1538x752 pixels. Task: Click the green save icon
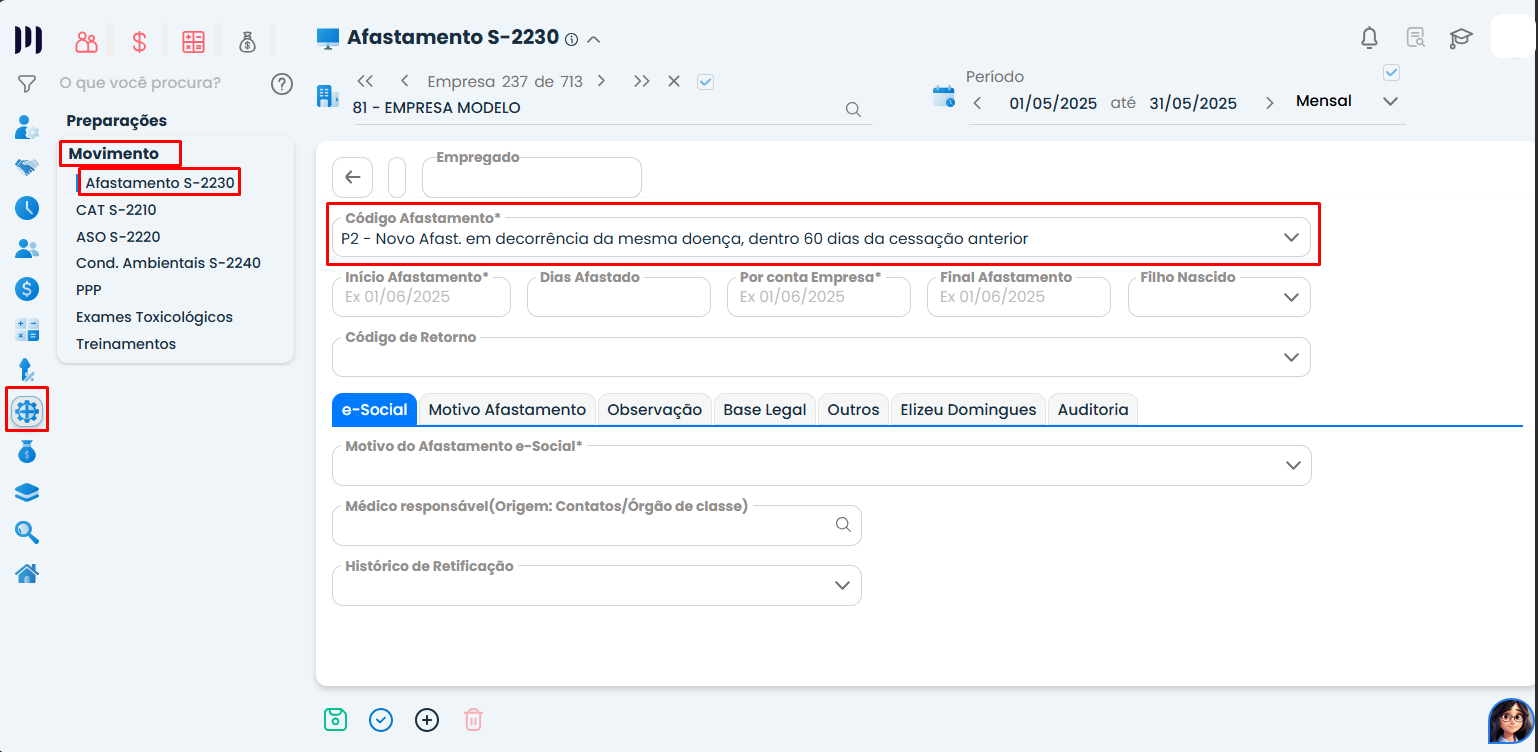pos(335,720)
